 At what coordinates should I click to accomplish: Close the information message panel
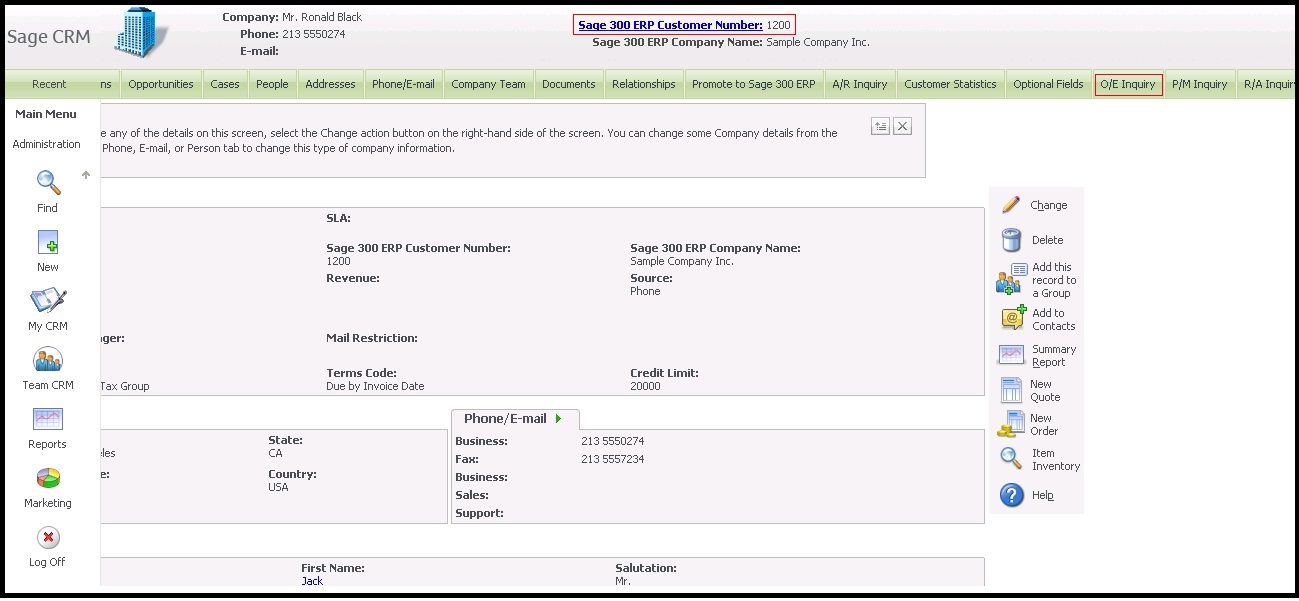pyautogui.click(x=902, y=126)
